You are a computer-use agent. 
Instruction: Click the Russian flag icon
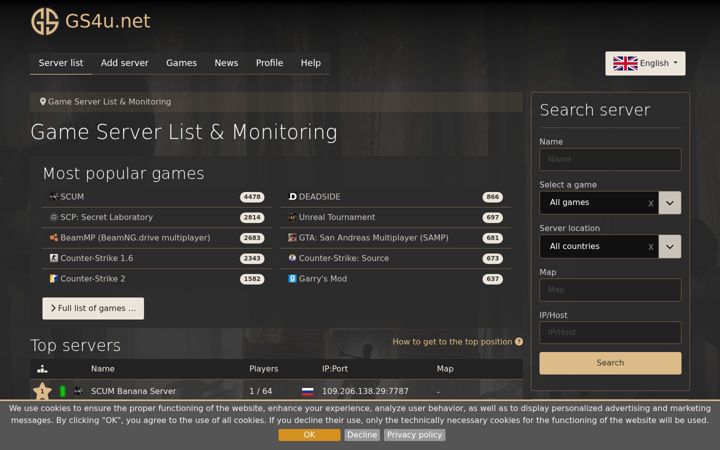tap(308, 392)
